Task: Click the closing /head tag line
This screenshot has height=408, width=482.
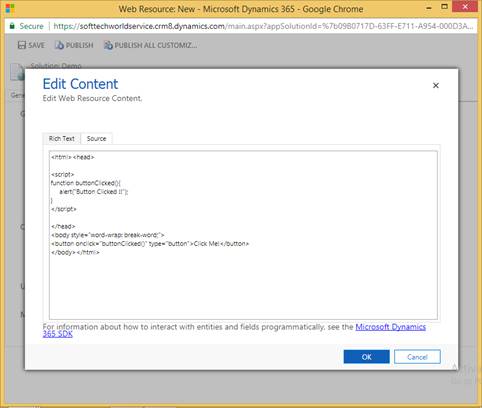Action: point(63,226)
